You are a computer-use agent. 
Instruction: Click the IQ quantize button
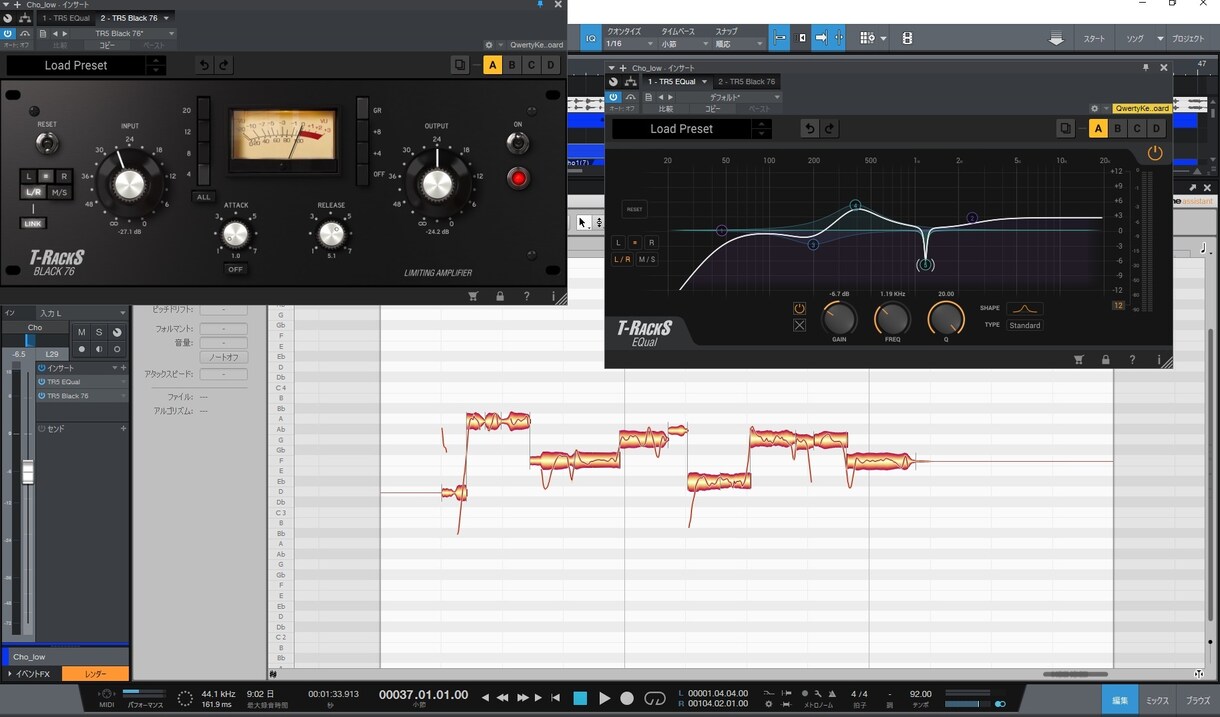[590, 39]
